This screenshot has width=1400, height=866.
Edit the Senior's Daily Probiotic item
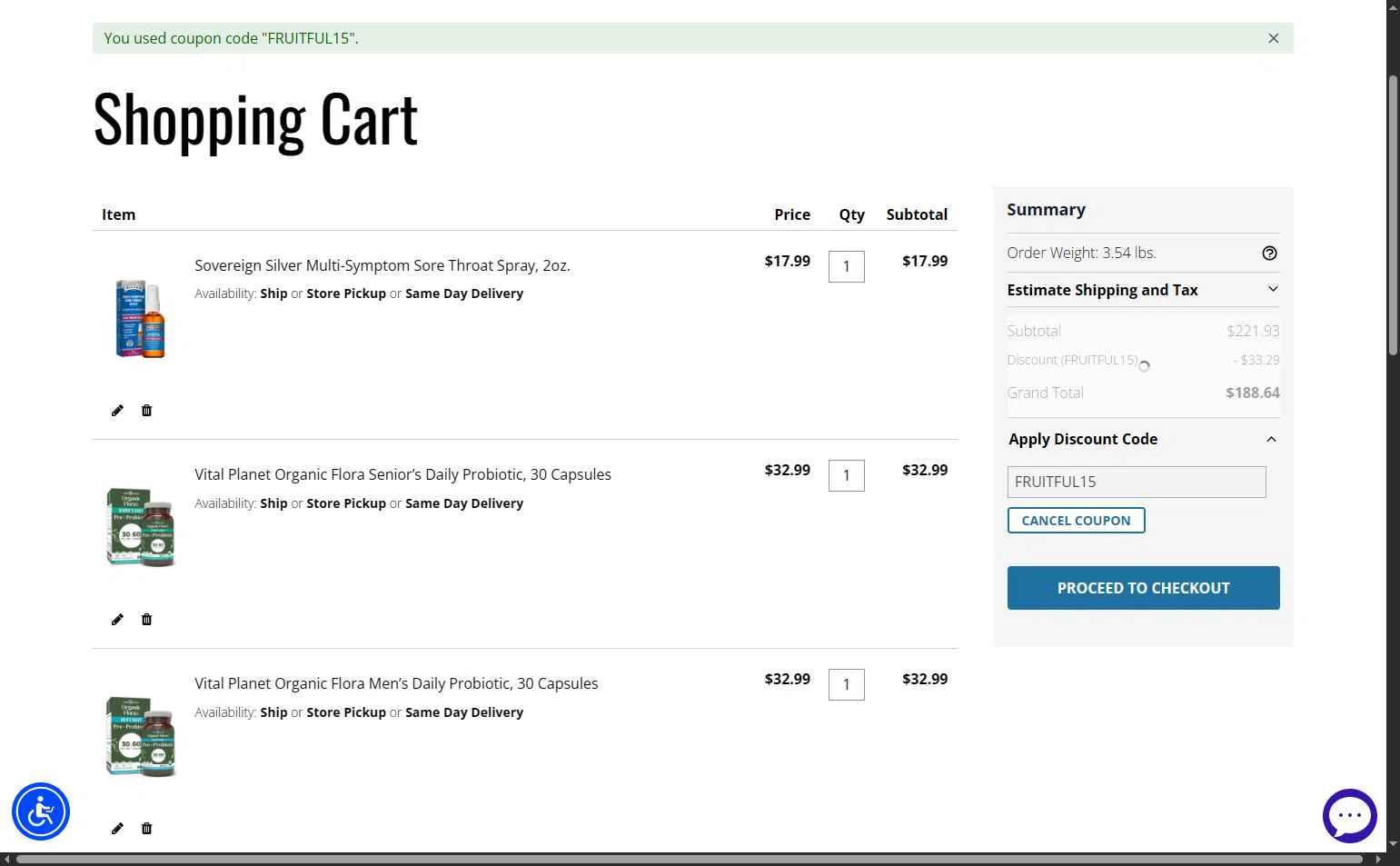(117, 620)
